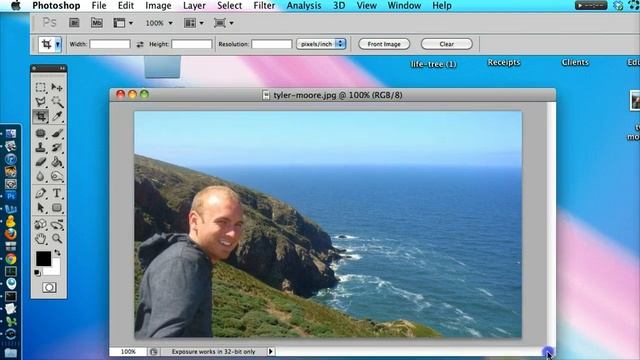Click the crop Width input field
Image resolution: width=640 pixels, height=360 pixels.
[x=110, y=44]
